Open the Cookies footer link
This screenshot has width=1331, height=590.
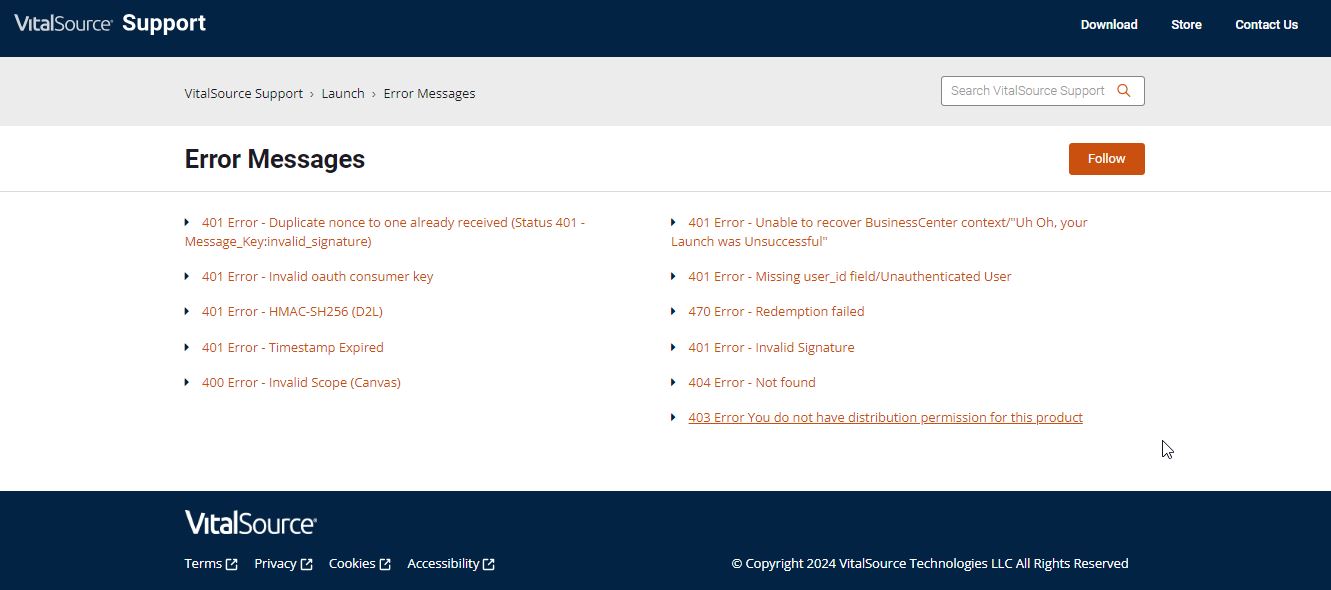[352, 564]
